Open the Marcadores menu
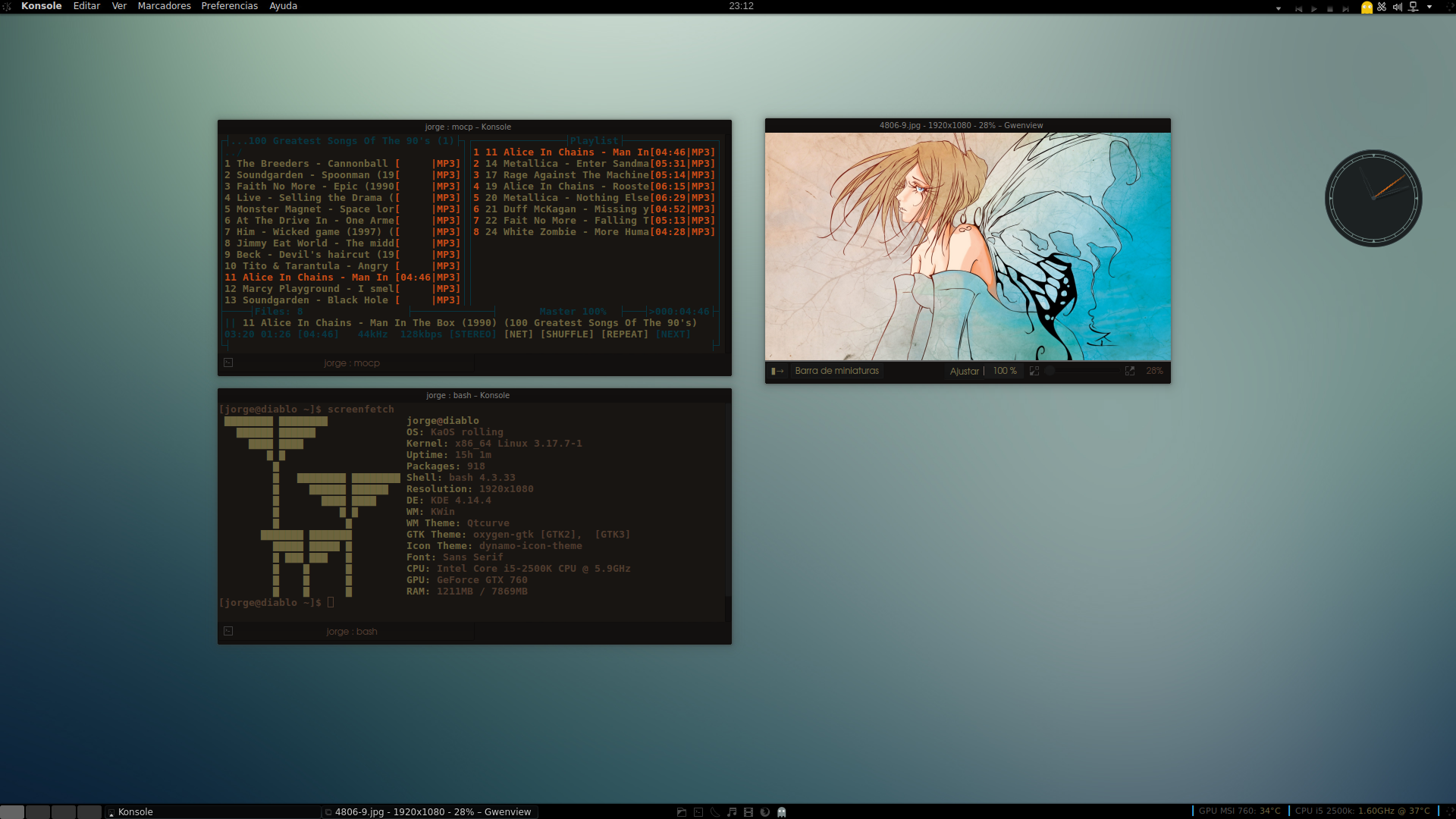This screenshot has height=819, width=1456. [x=164, y=6]
